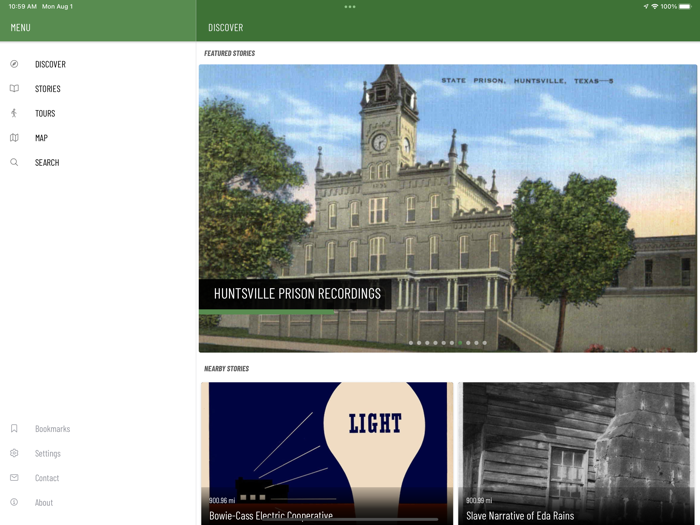
Task: Select Map in the sidebar
Action: [x=42, y=138]
